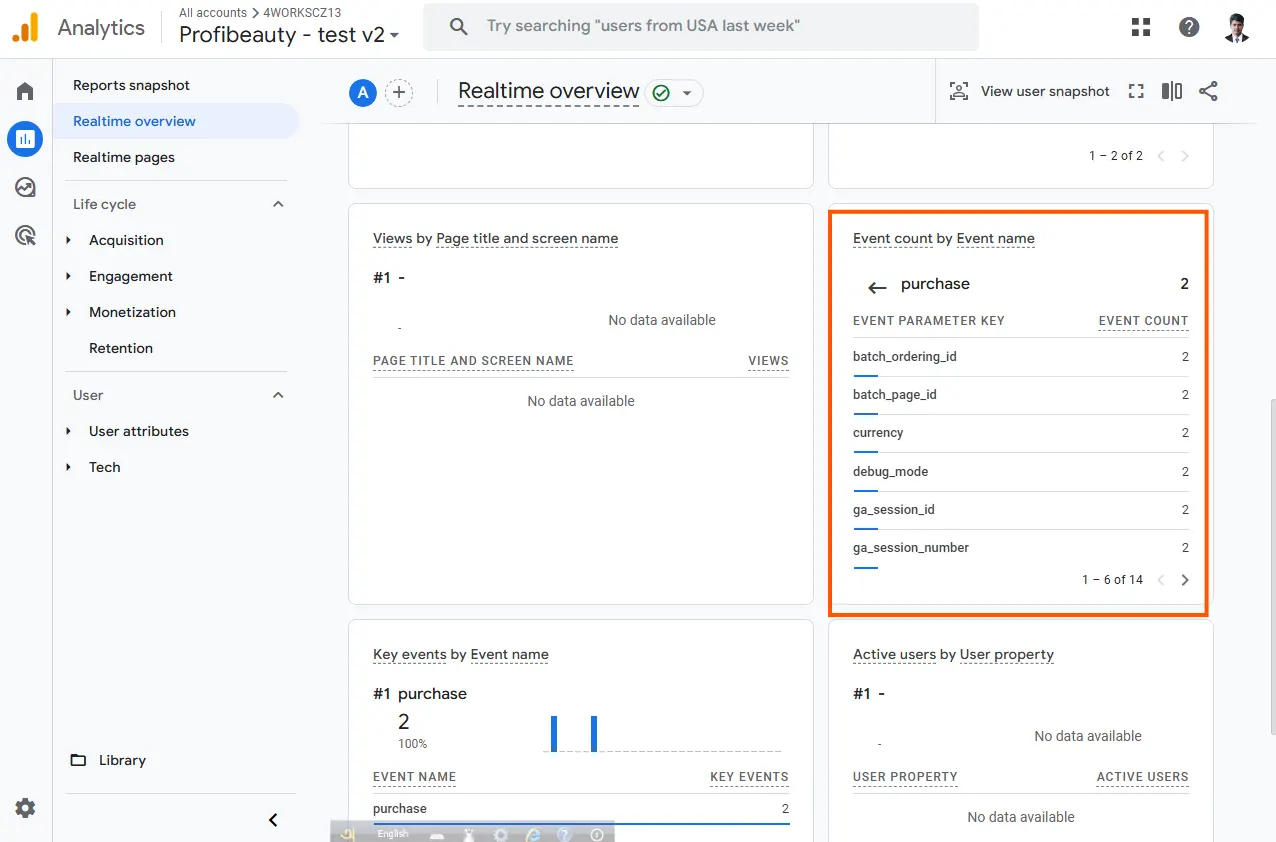The image size is (1276, 842).
Task: Open the Profibeauty - test v2 property selector
Action: (x=289, y=35)
